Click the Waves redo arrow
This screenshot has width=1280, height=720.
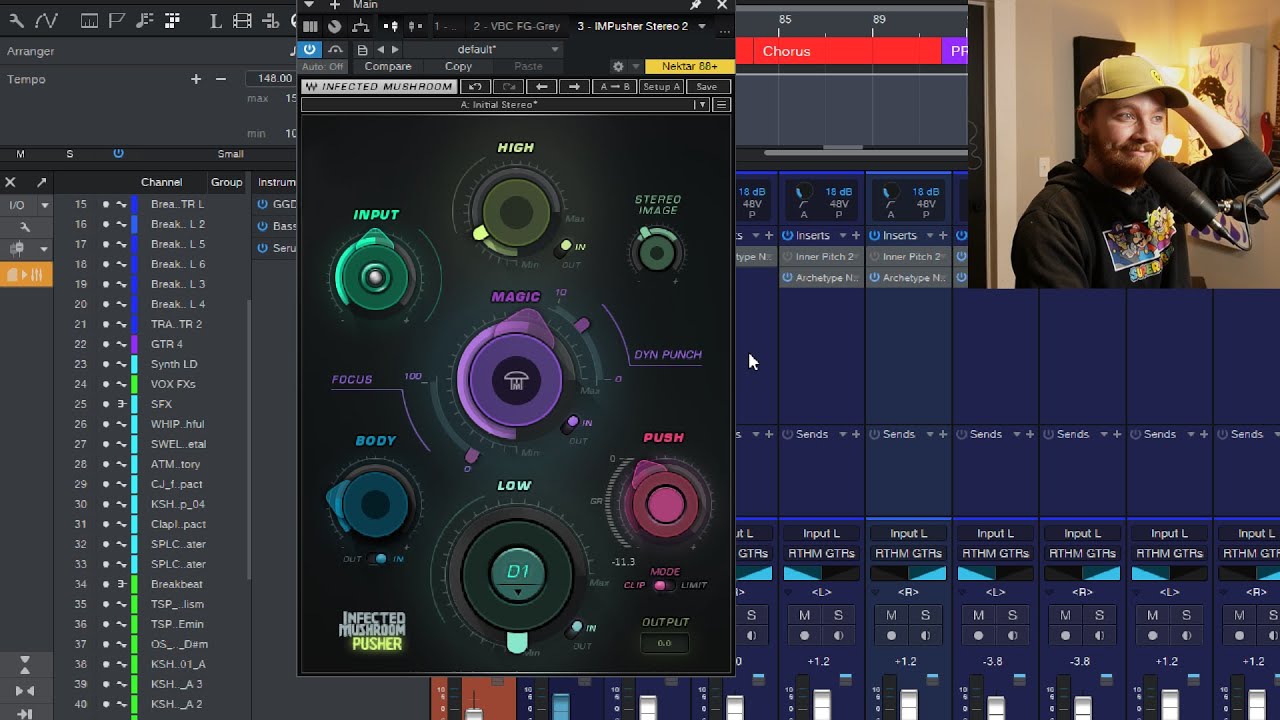click(509, 87)
